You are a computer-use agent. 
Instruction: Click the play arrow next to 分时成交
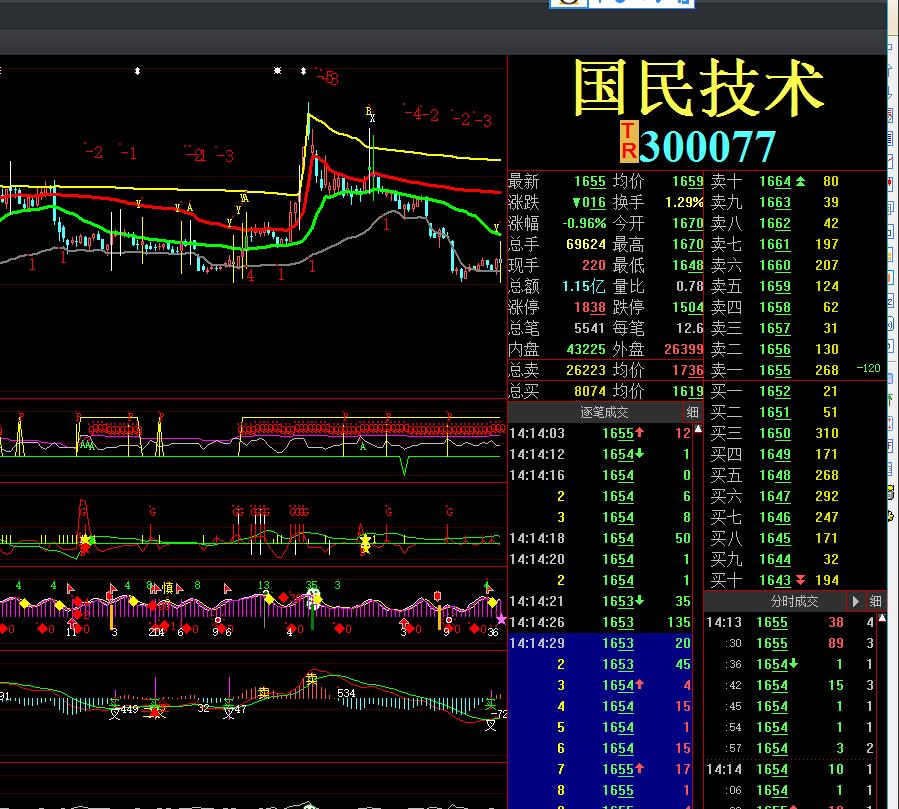tap(855, 601)
